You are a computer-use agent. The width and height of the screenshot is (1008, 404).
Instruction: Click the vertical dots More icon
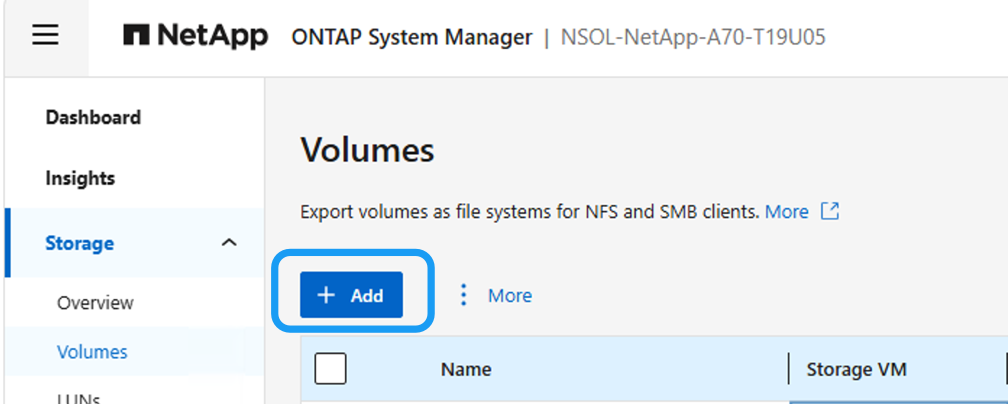coord(463,295)
